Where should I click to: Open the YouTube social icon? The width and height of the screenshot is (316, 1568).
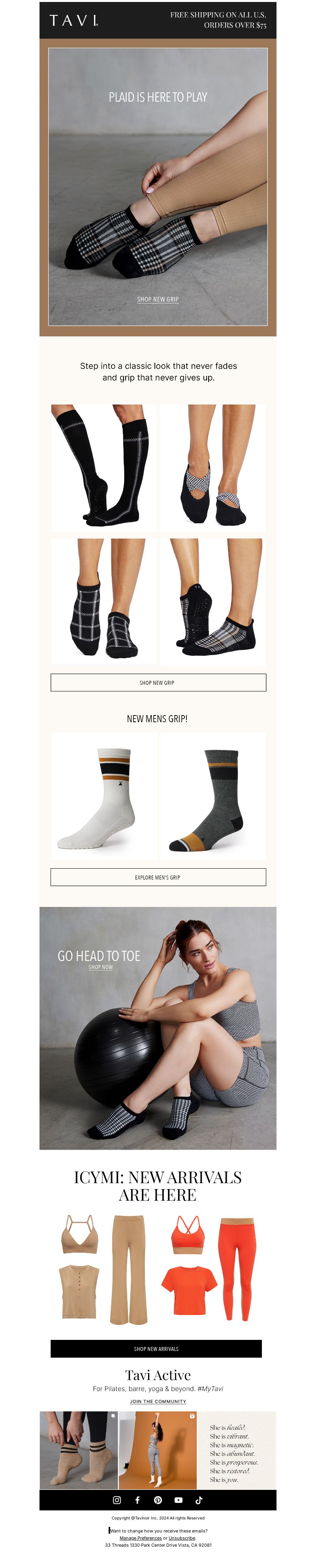click(x=179, y=1500)
